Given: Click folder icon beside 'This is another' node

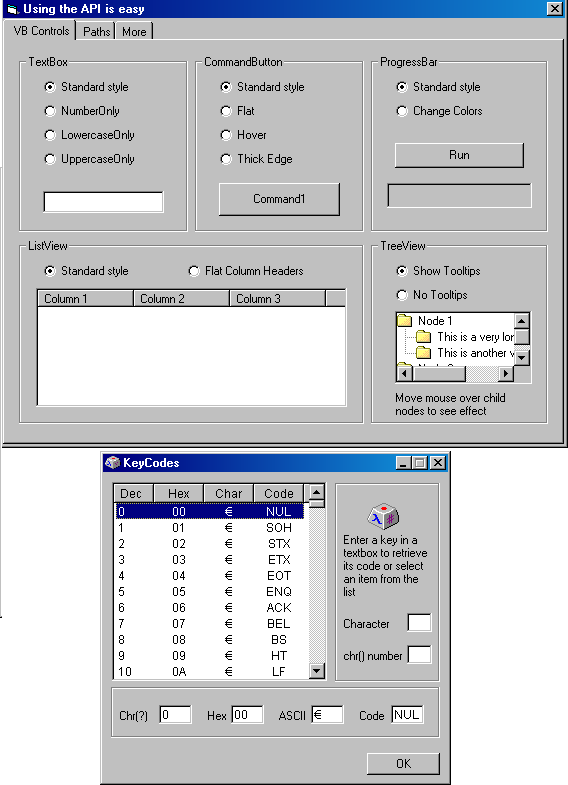Looking at the screenshot, I should click(x=423, y=352).
